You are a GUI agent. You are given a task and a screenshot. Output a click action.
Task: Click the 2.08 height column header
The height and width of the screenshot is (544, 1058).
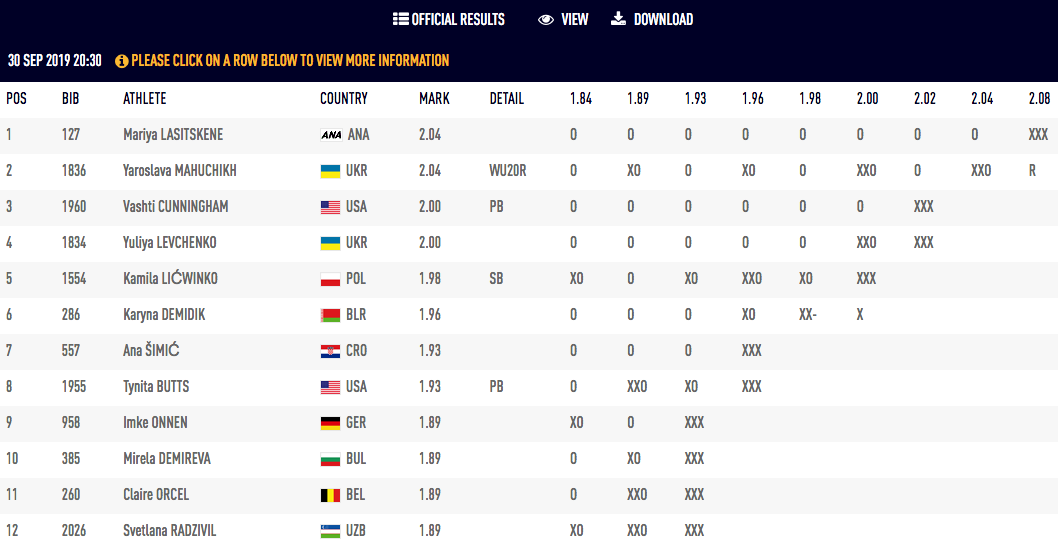[x=1039, y=99]
